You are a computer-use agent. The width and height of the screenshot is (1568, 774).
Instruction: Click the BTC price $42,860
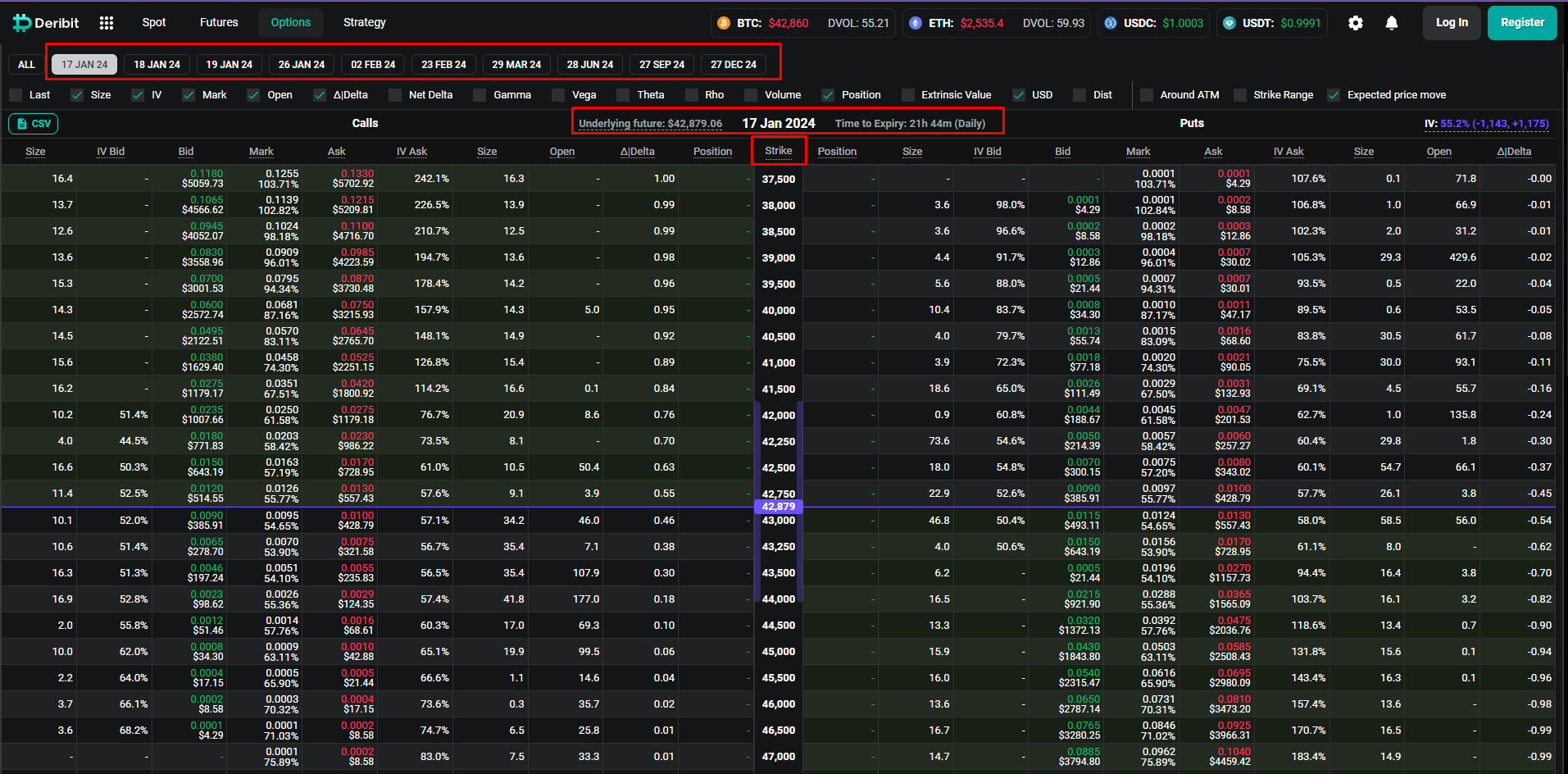click(789, 23)
